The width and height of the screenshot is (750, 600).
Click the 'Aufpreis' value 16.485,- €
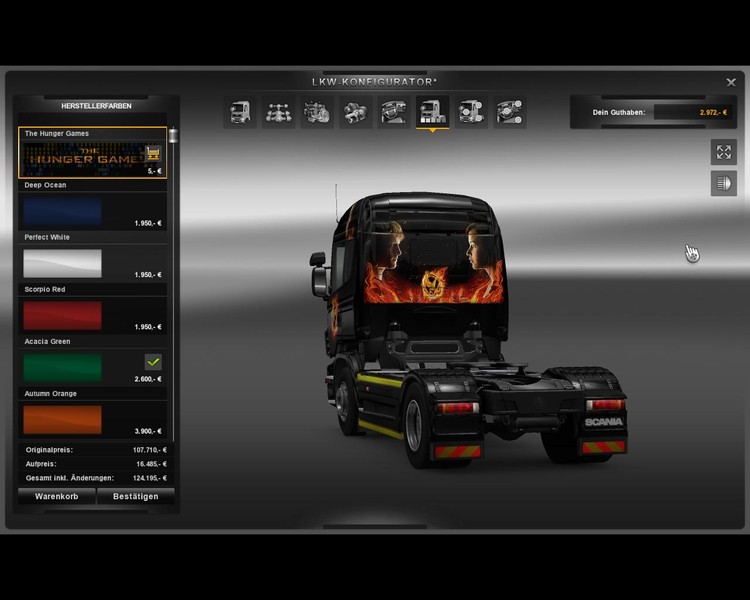click(x=152, y=464)
